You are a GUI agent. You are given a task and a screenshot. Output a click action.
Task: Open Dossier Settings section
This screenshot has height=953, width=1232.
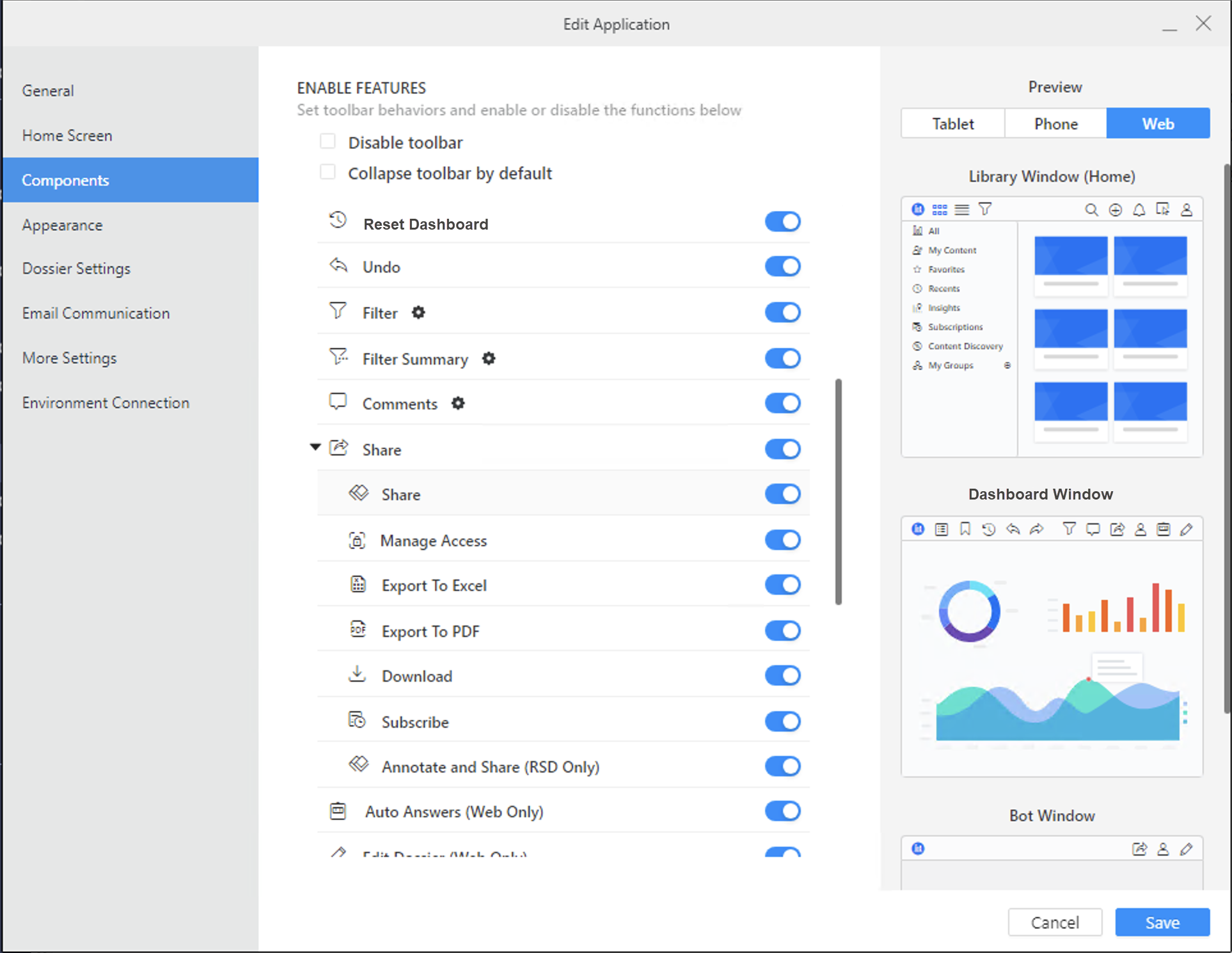click(x=76, y=269)
